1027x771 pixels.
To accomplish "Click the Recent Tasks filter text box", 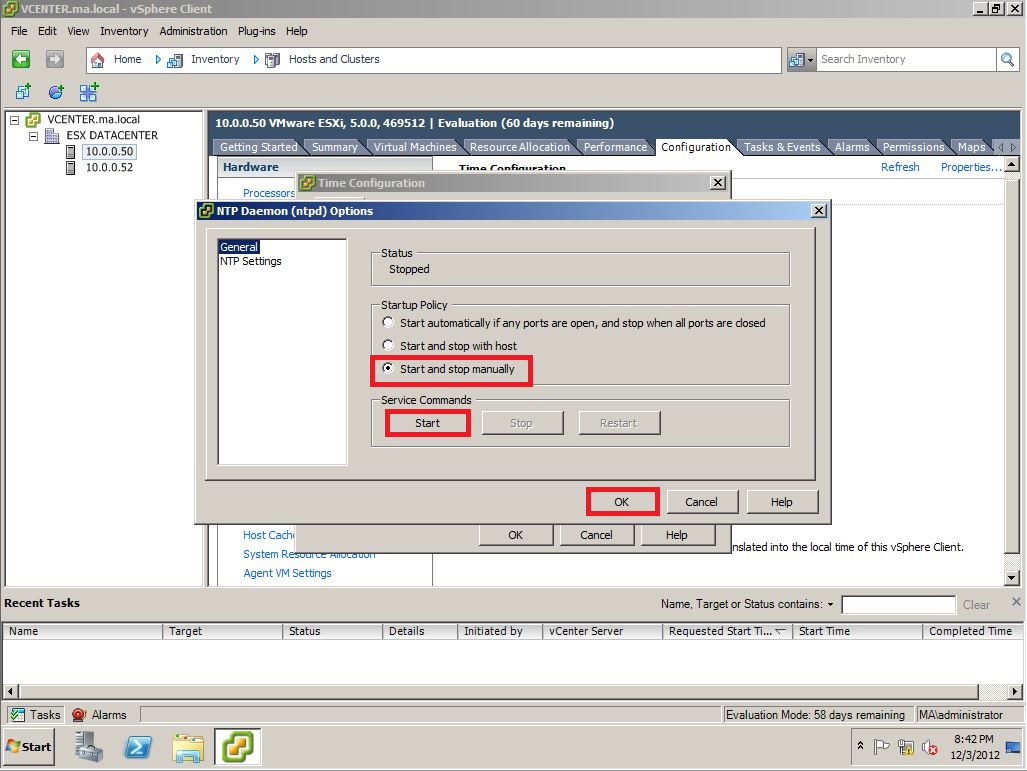I will pos(898,605).
